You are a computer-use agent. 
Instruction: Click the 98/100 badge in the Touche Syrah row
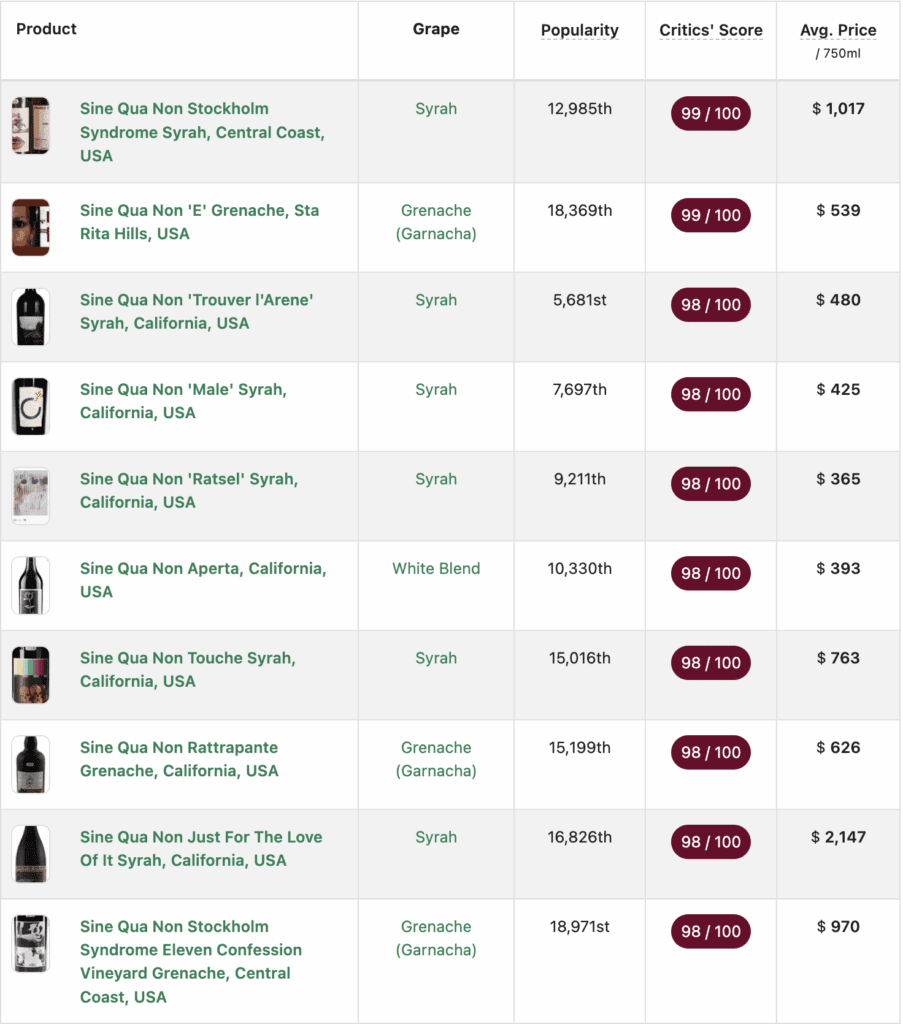[x=710, y=663]
